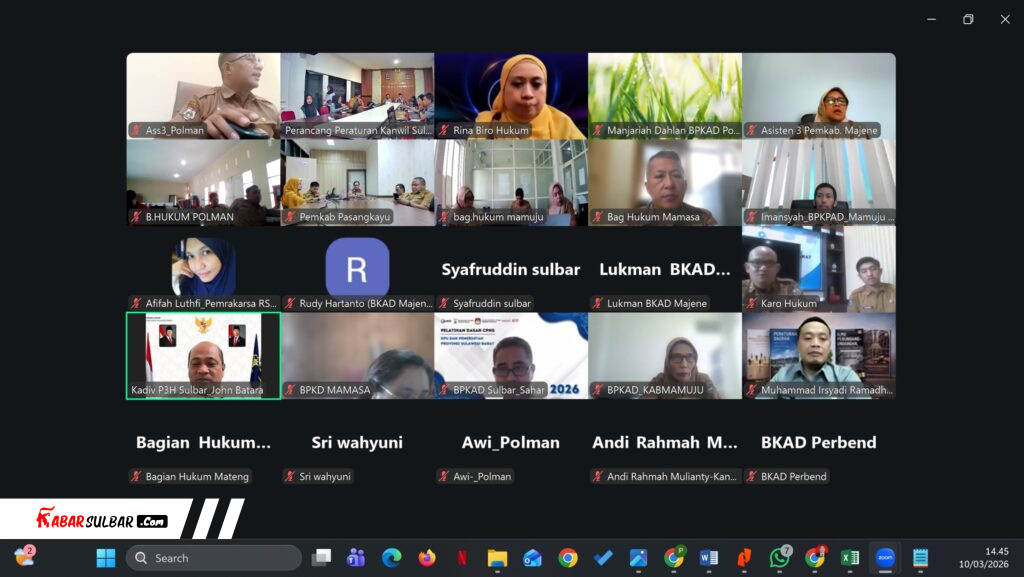Select Kadiv P3H Sulbar_John Batara video tile
The height and width of the screenshot is (577, 1024).
[x=203, y=355]
